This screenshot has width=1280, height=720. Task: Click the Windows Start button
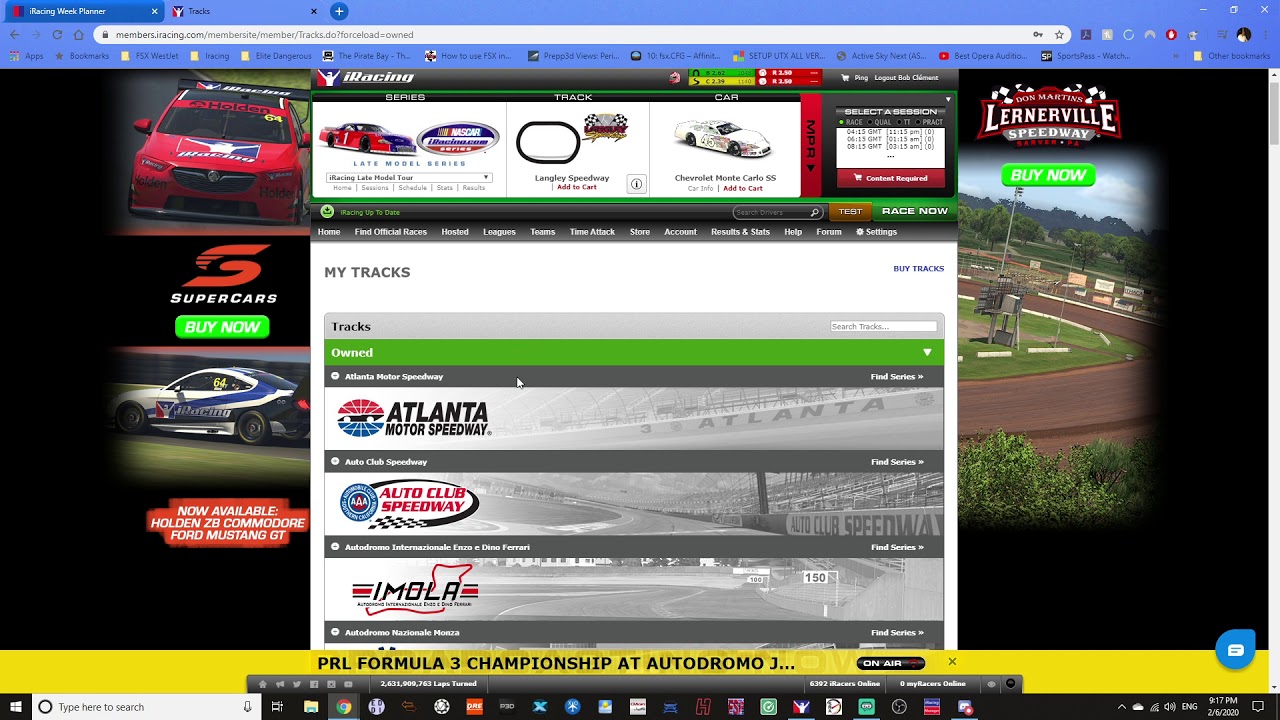[x=15, y=707]
